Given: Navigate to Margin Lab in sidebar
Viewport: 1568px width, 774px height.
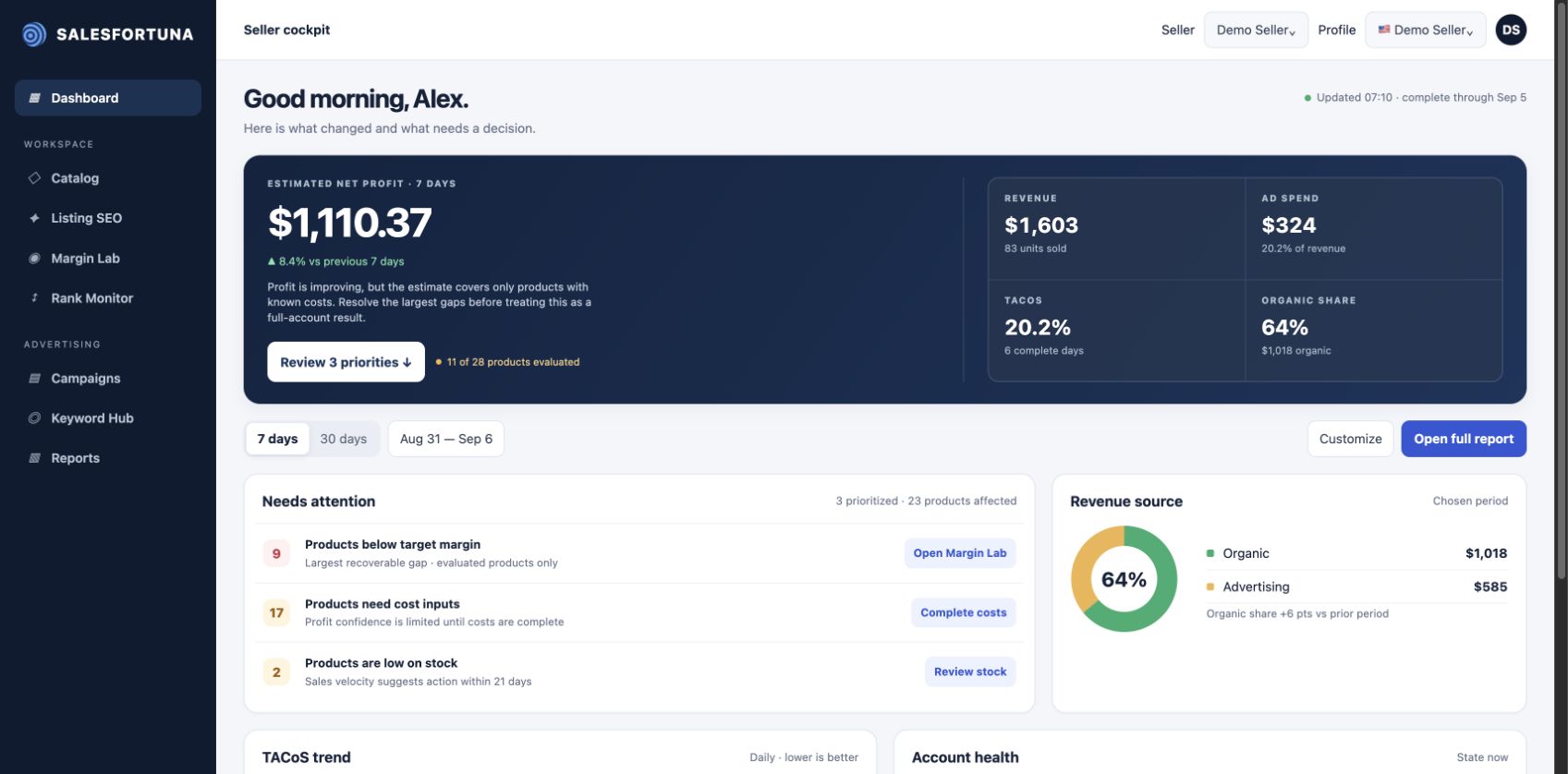Looking at the screenshot, I should [x=108, y=259].
